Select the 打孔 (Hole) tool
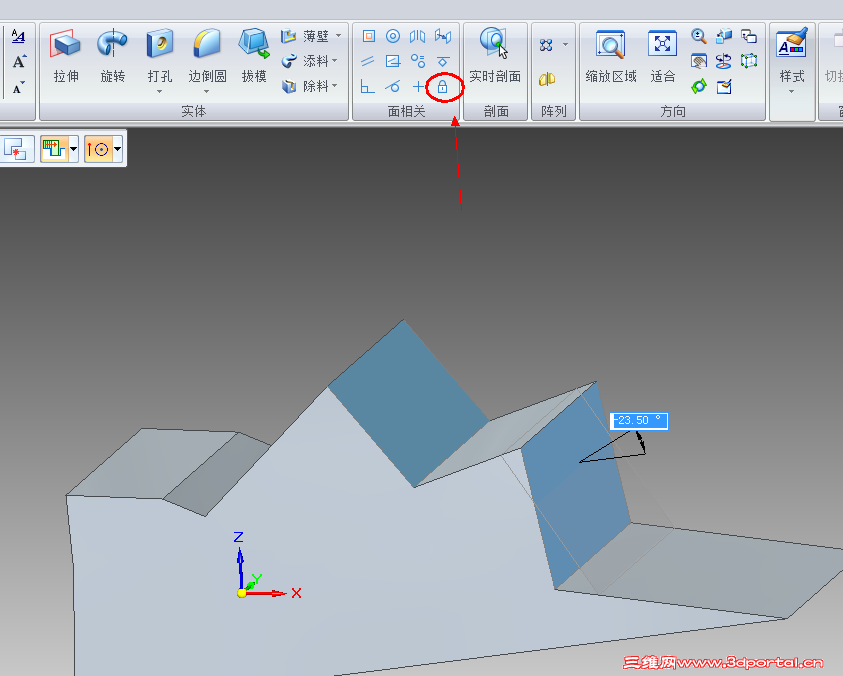 click(x=160, y=56)
